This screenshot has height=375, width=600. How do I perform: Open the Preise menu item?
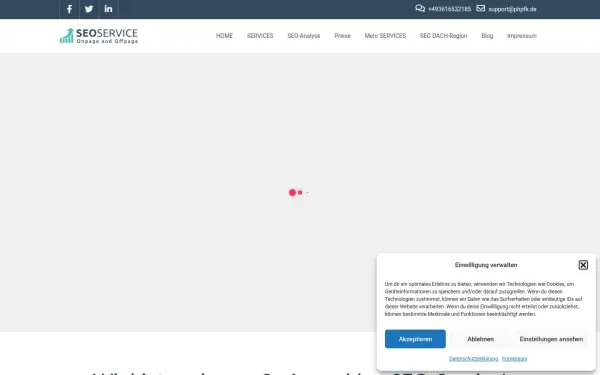pos(342,36)
